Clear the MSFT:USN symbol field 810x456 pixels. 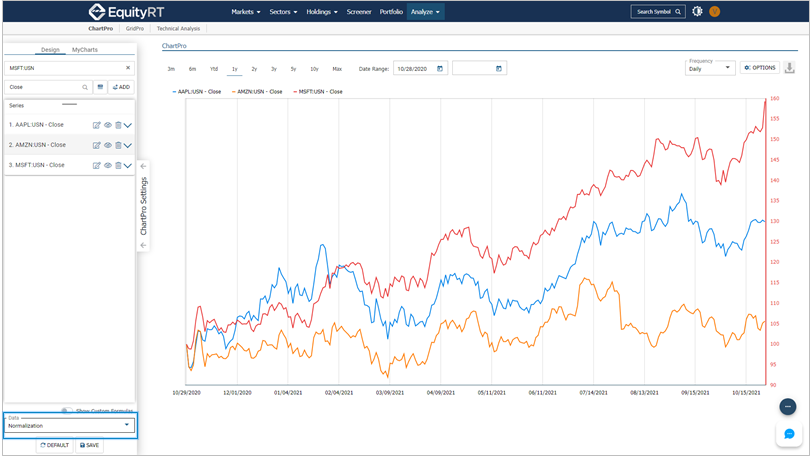point(128,68)
